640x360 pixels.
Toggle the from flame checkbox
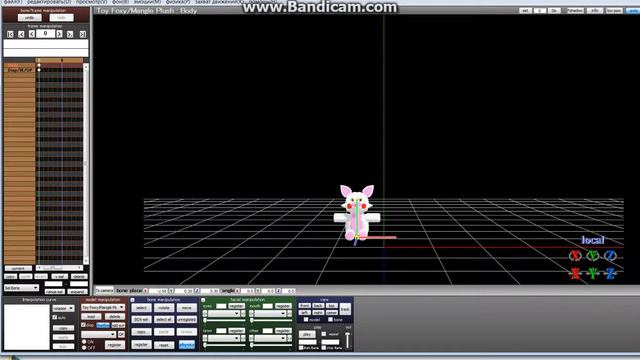click(x=301, y=348)
